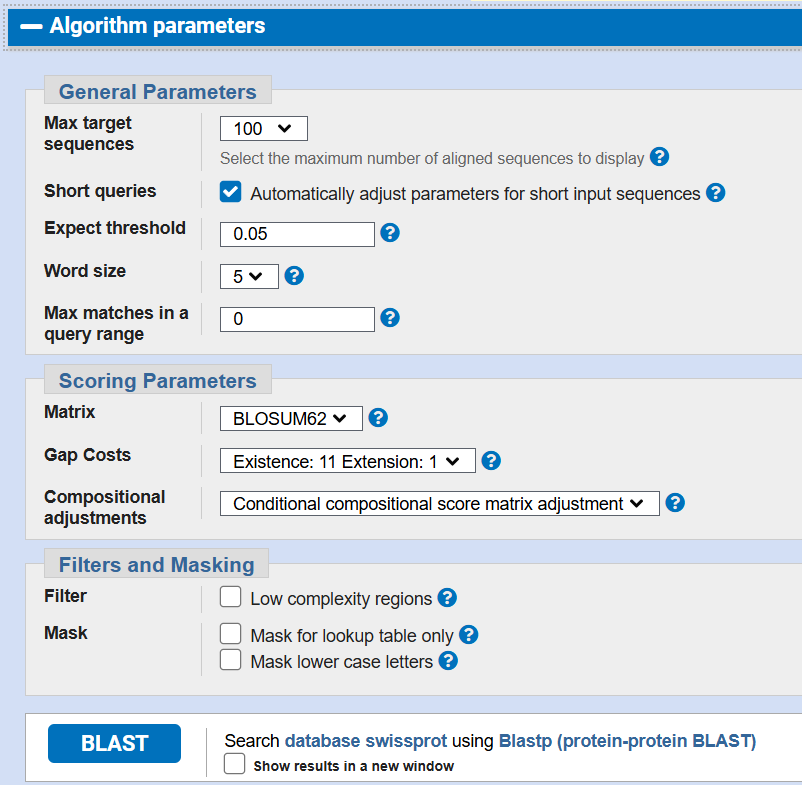802x785 pixels.
Task: Open help for Max target sequences
Action: pos(659,158)
